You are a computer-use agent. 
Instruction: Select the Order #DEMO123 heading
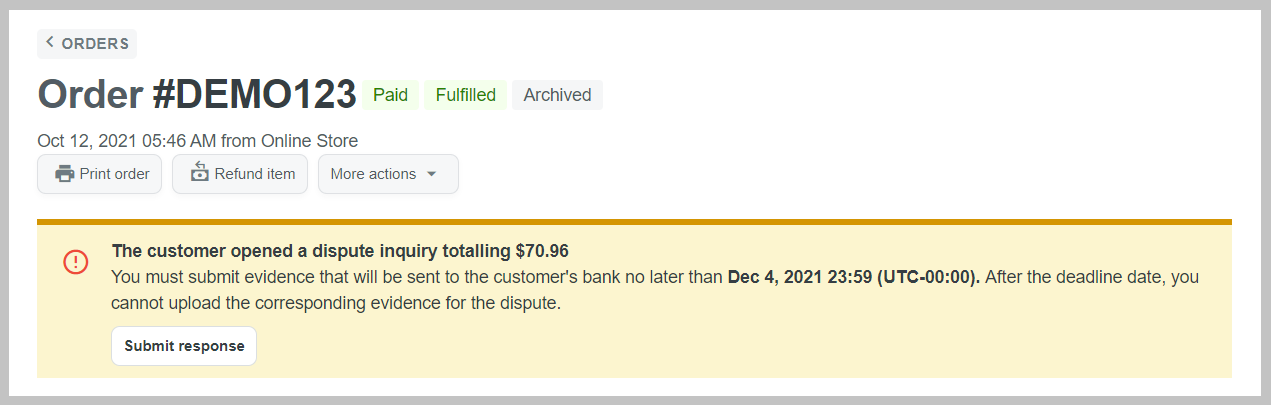coord(197,95)
